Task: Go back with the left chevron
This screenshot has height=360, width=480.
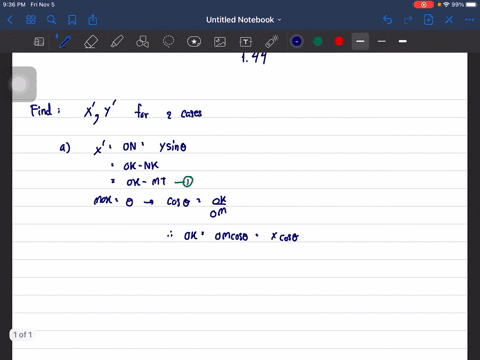Action: pos(10,20)
